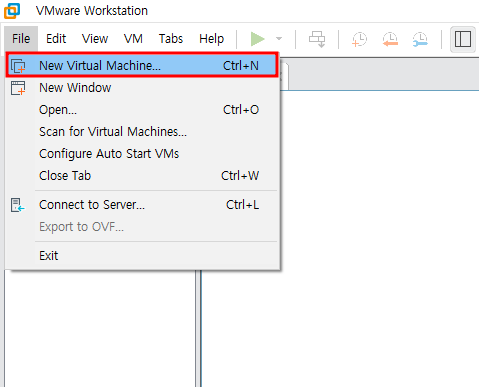Screen dimensions: 479x387
Task: Choose Open... from the File menu
Action: click(x=142, y=110)
